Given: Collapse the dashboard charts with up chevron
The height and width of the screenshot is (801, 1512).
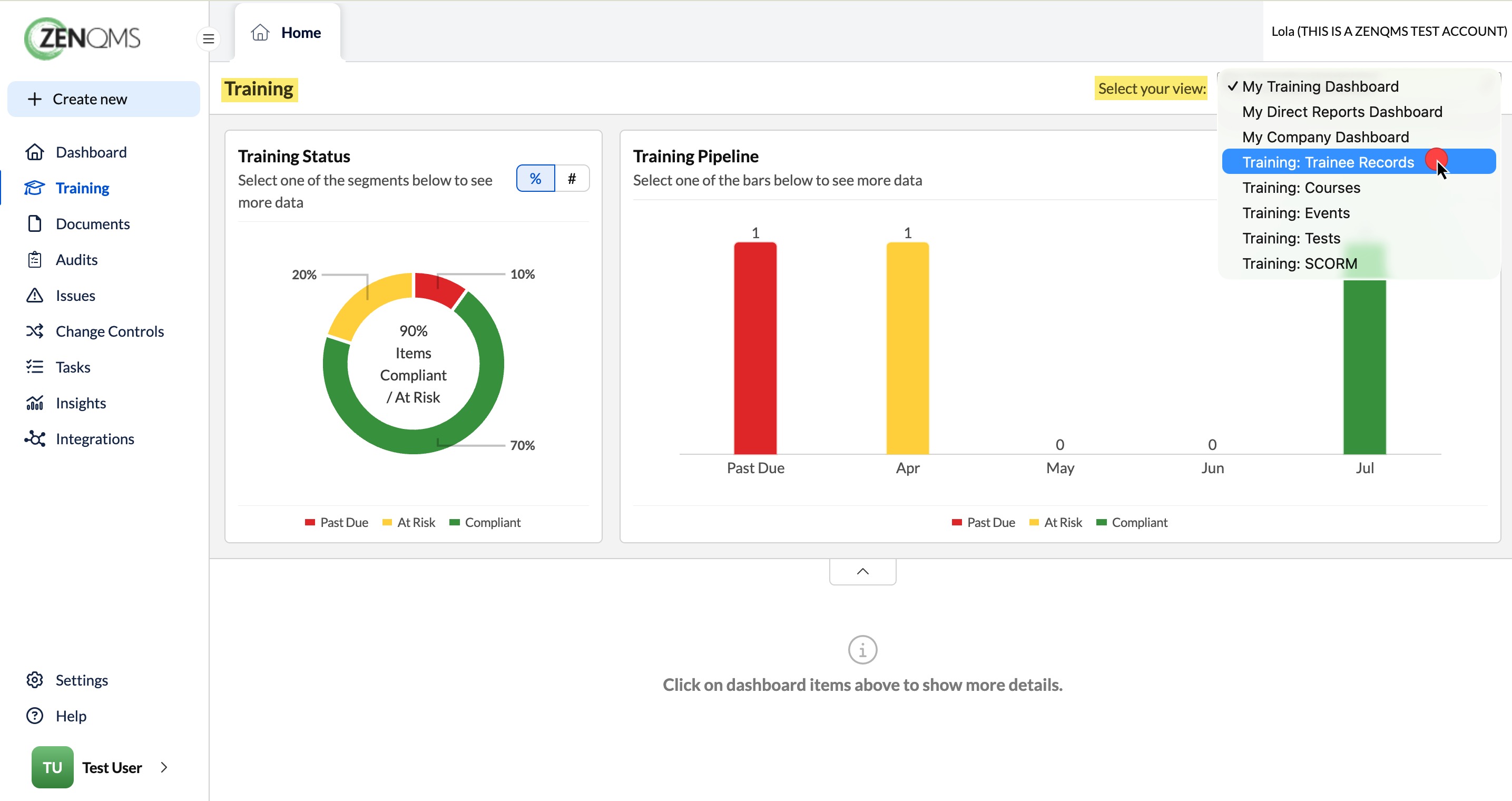Looking at the screenshot, I should point(862,571).
